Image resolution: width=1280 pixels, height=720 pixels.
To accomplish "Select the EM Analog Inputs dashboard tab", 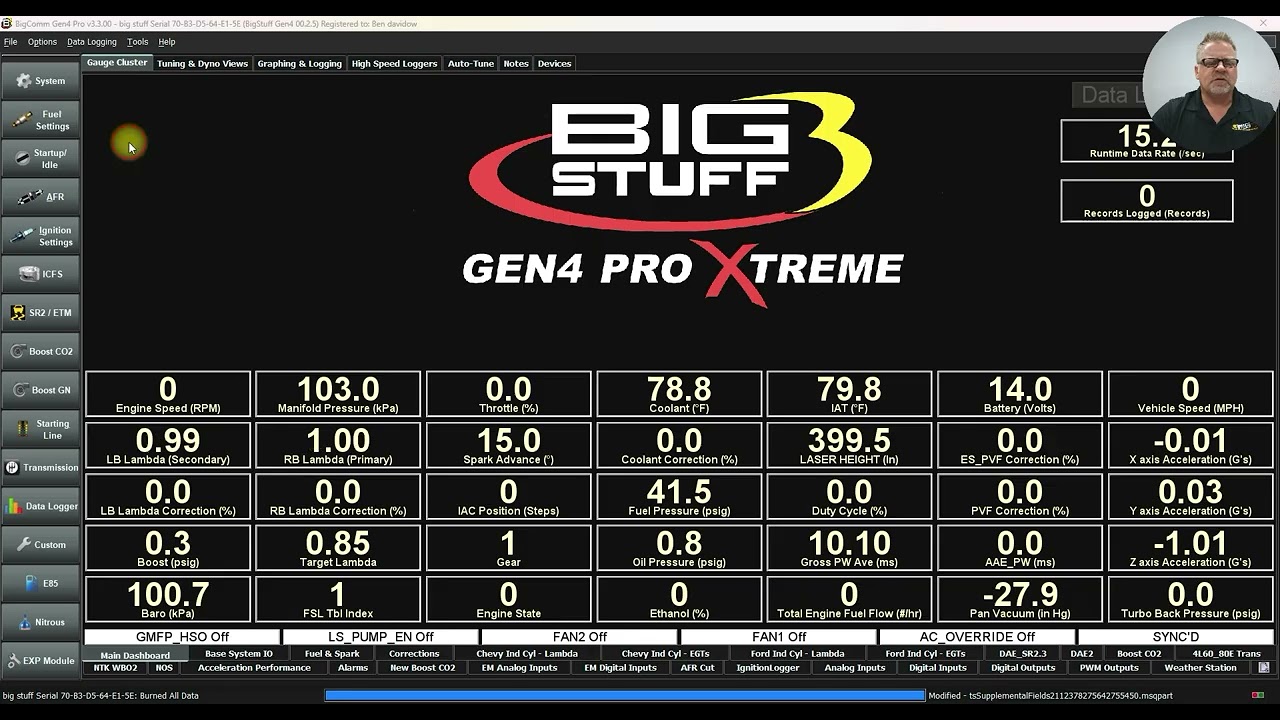I will (x=519, y=668).
